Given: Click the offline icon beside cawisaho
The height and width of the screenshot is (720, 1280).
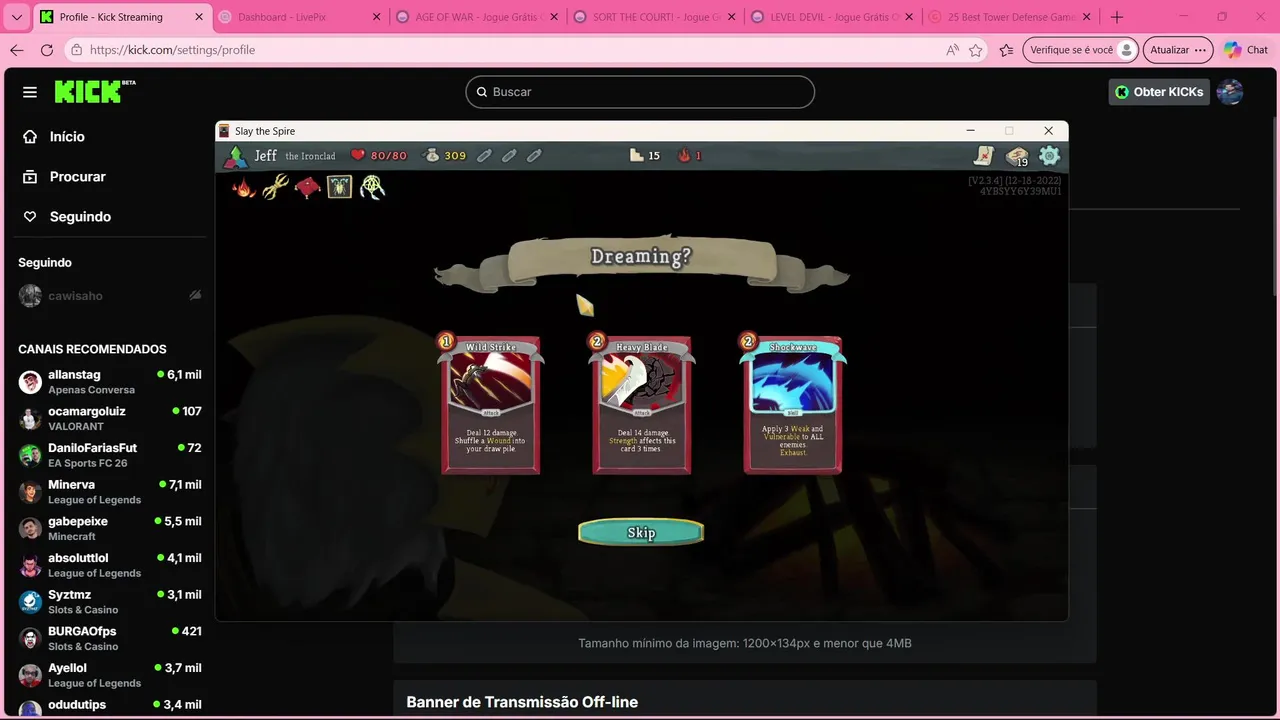Looking at the screenshot, I should (x=195, y=296).
